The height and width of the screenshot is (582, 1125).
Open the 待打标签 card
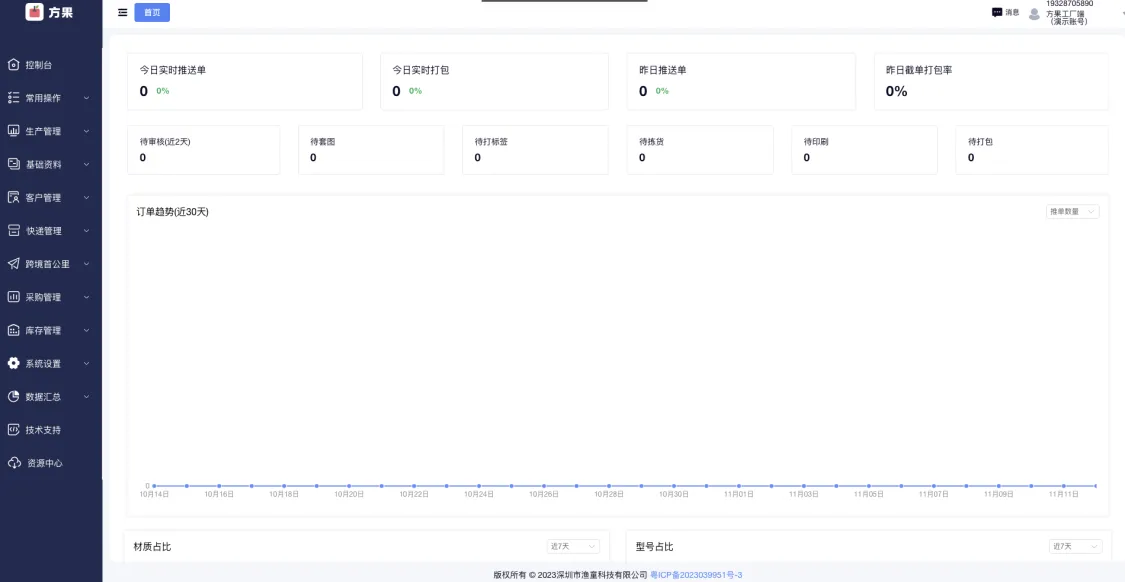[x=535, y=150]
